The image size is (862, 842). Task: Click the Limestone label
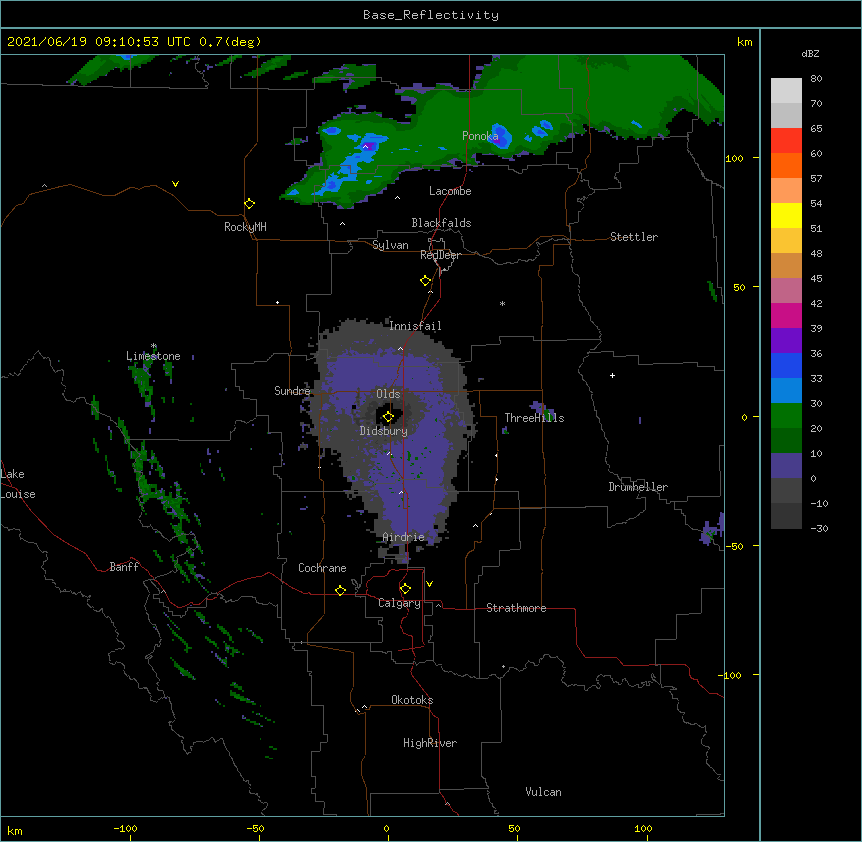(x=153, y=356)
